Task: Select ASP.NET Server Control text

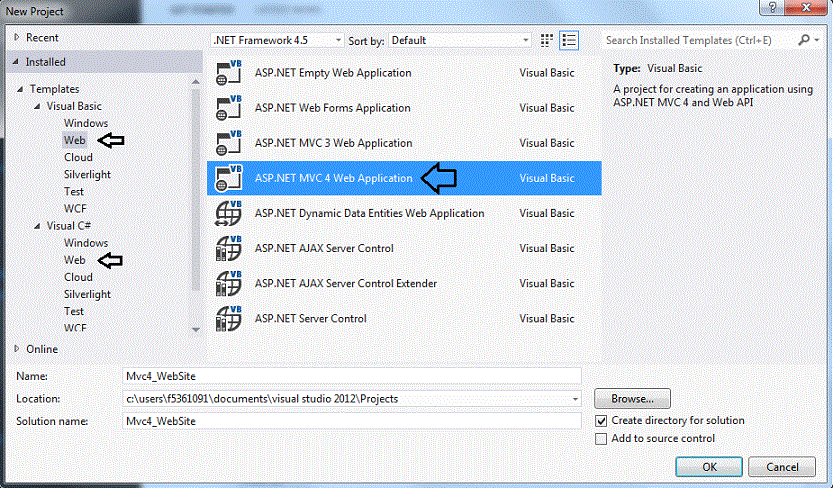Action: pos(311,318)
